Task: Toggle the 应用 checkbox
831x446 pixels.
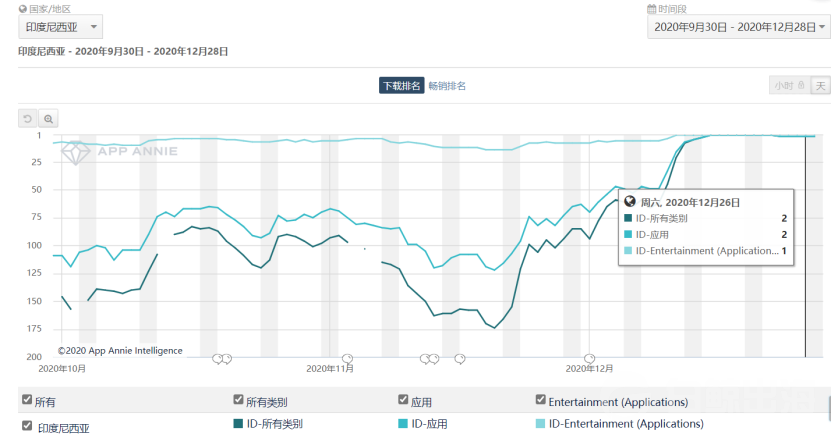Action: click(403, 401)
